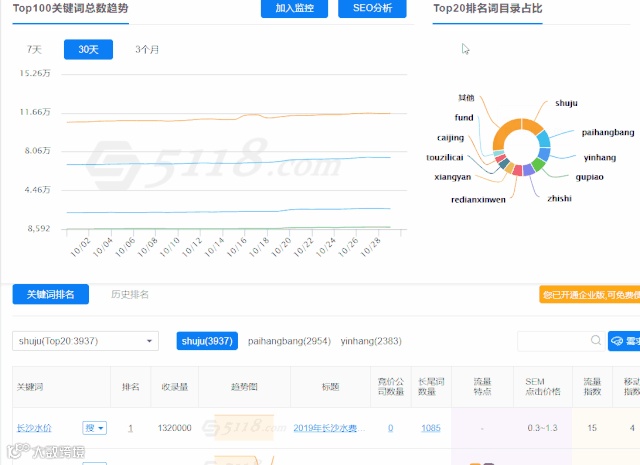
Task: Click the redianxinwen chart label
Action: click(478, 200)
